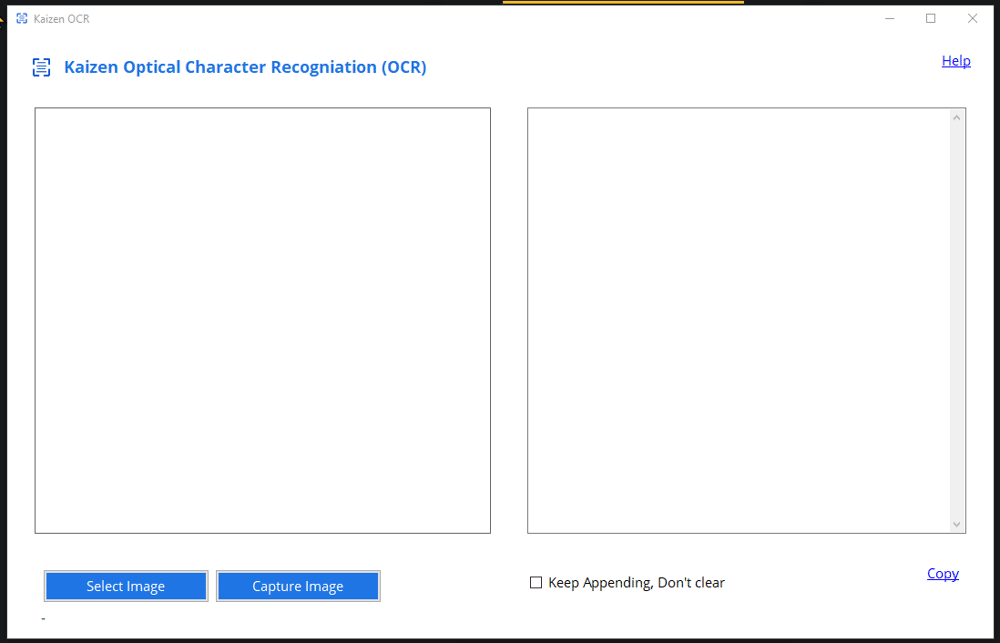Click the scrollbar track of the output panel
This screenshot has width=1000, height=643.
click(x=958, y=320)
